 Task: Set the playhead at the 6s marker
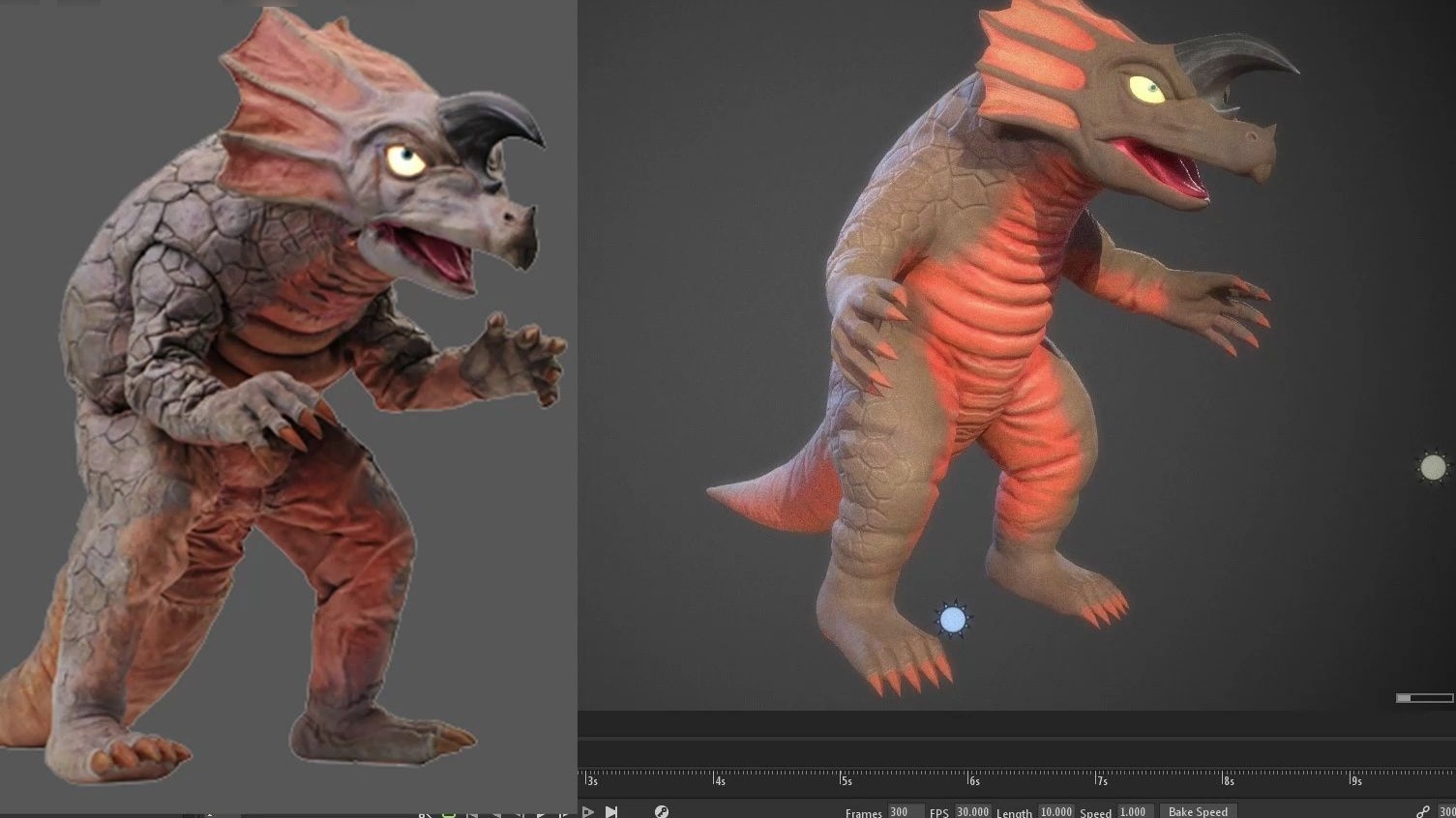[x=968, y=778]
